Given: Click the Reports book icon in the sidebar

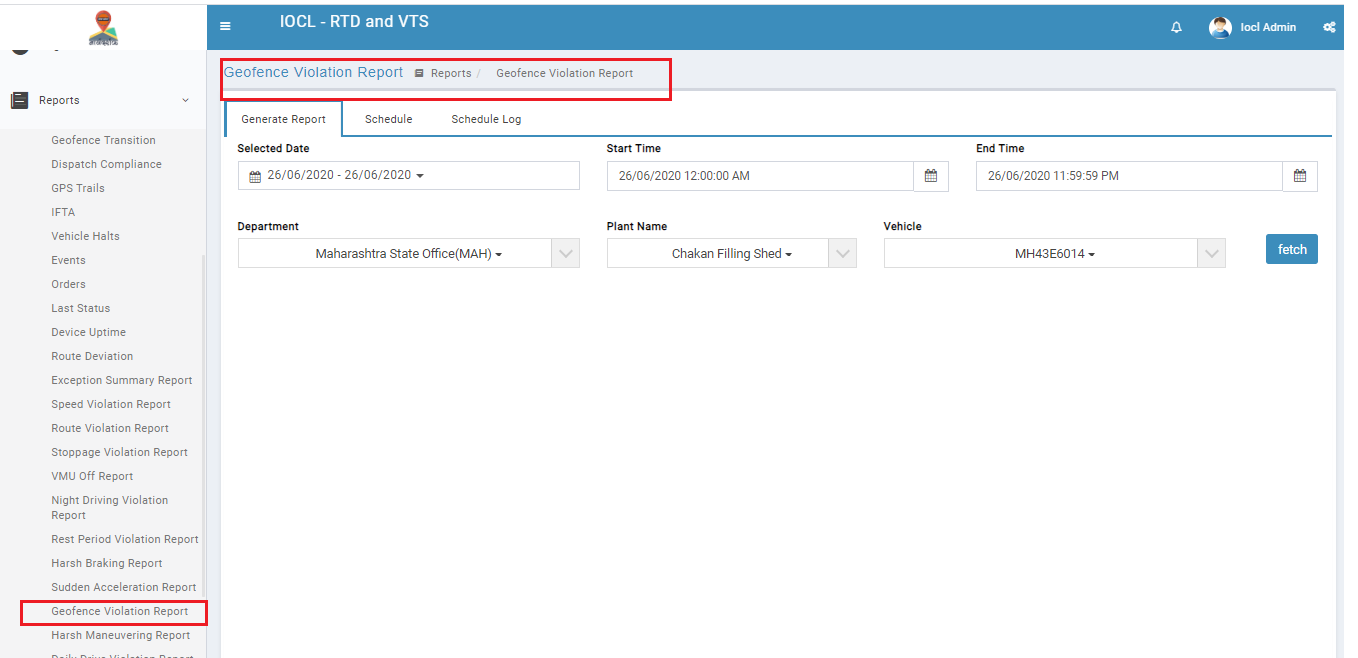Looking at the screenshot, I should [x=19, y=100].
